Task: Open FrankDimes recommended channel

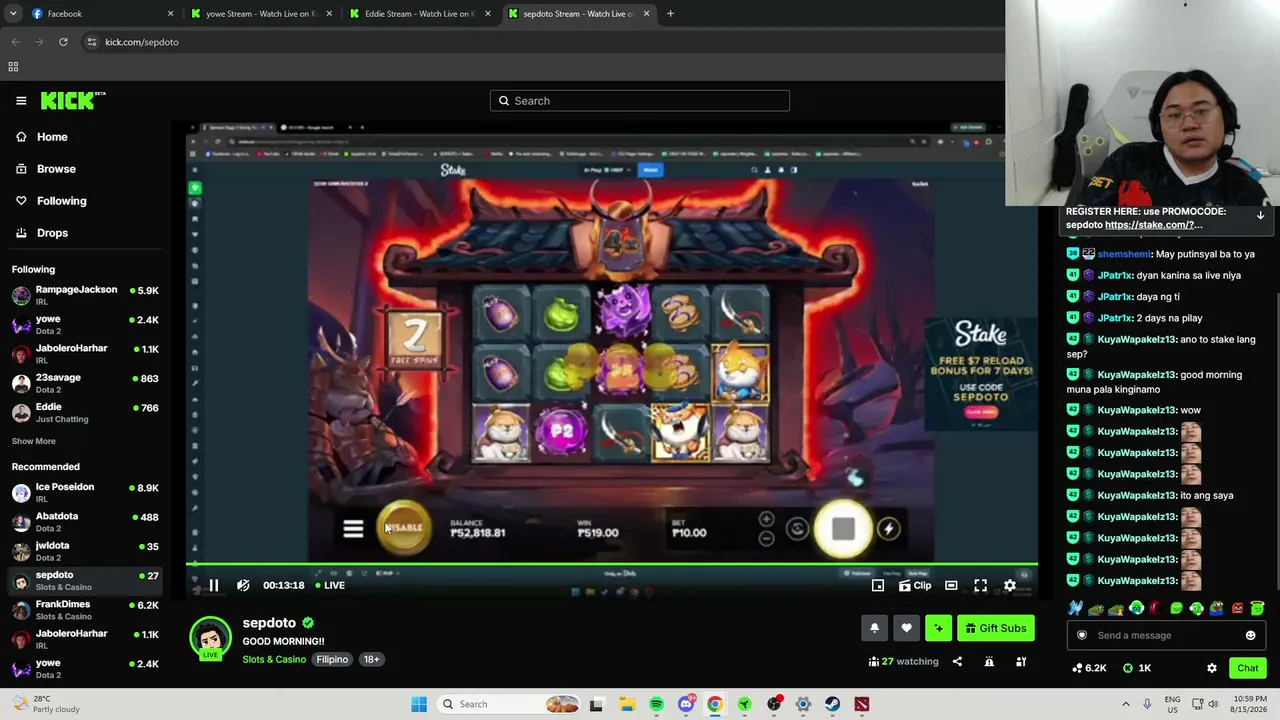Action: 85,609
